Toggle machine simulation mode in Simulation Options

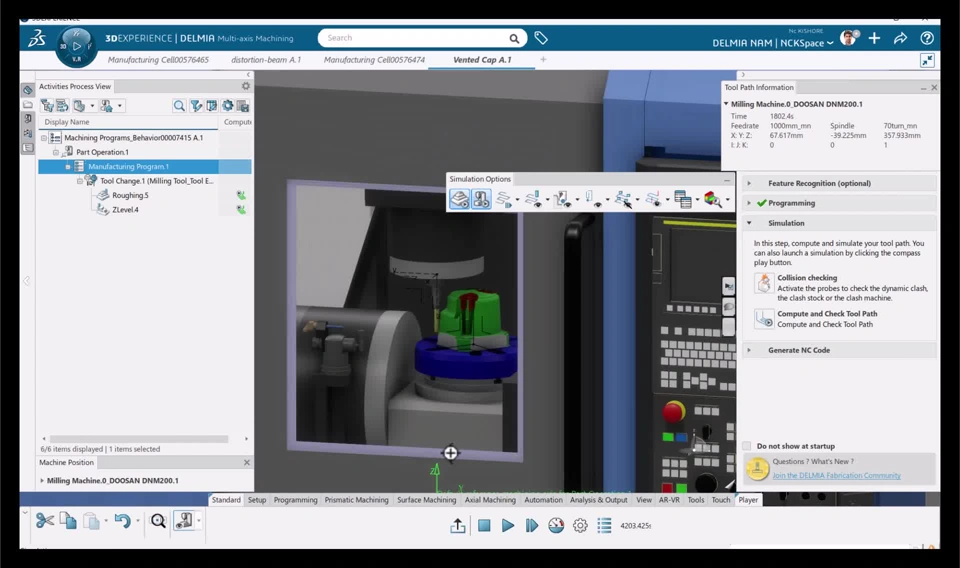pos(481,199)
